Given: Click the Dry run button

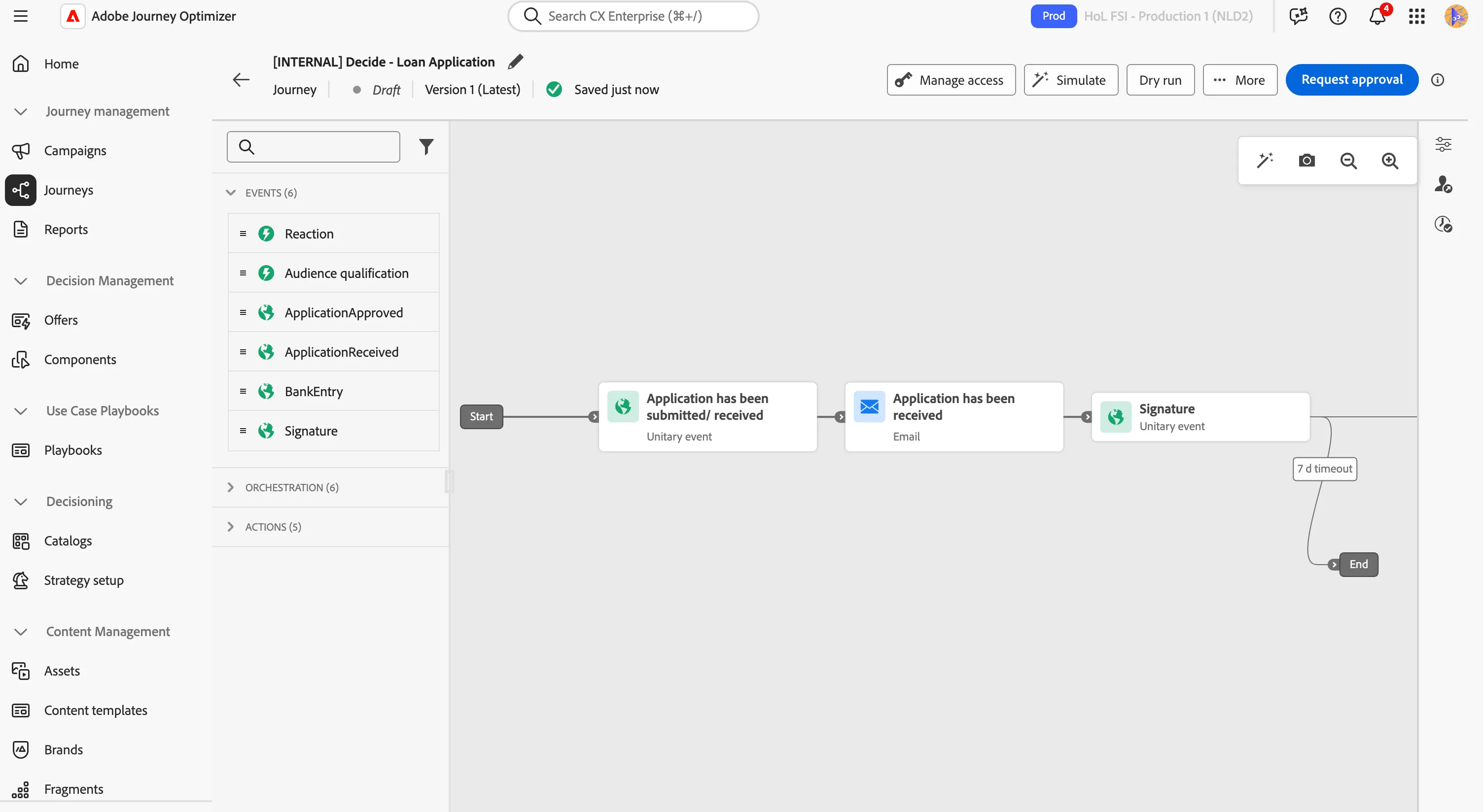Looking at the screenshot, I should [x=1160, y=80].
